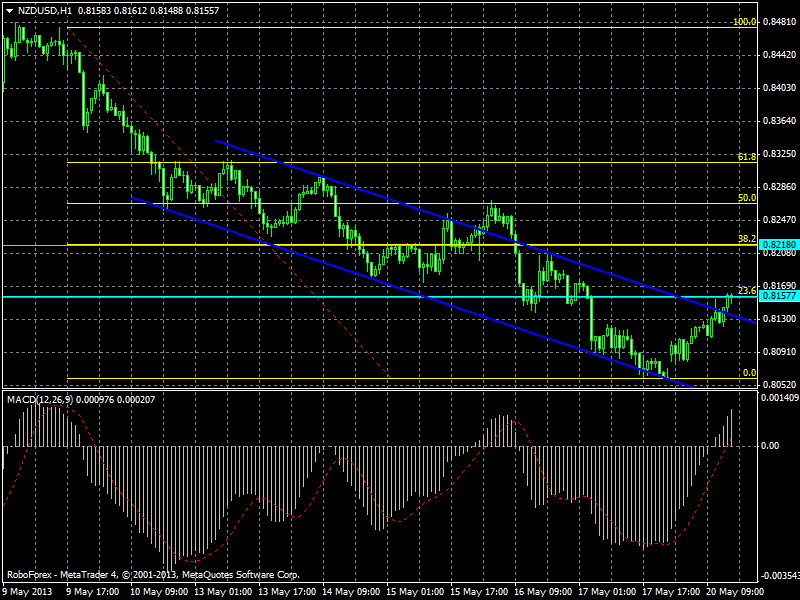Click the 0.84420 price scale value

pos(780,55)
